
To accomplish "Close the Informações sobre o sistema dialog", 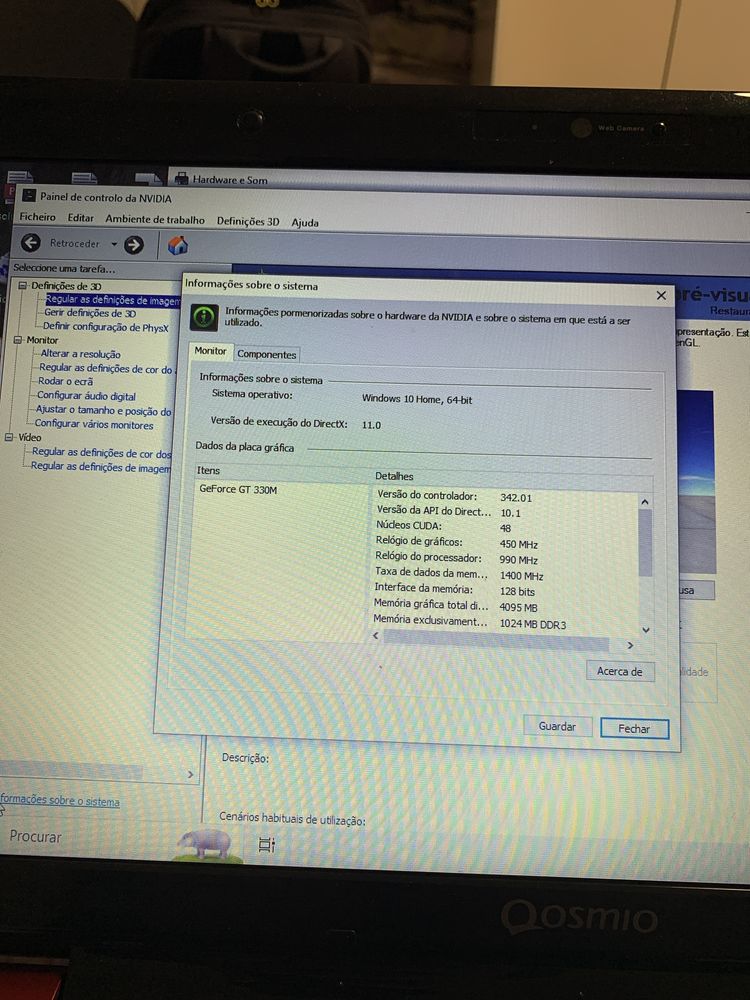I will coord(661,295).
